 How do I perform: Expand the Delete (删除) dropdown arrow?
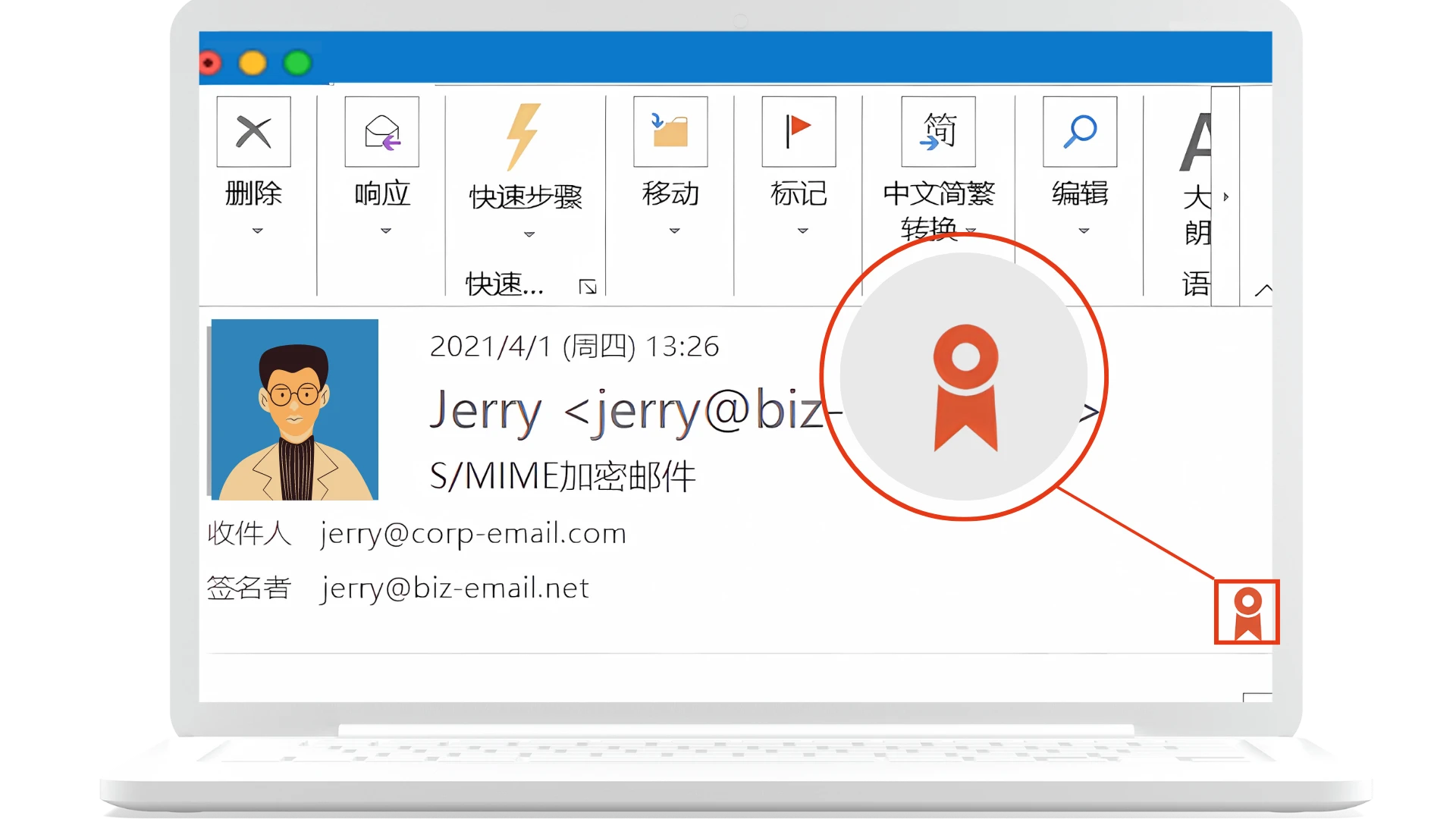coord(257,231)
